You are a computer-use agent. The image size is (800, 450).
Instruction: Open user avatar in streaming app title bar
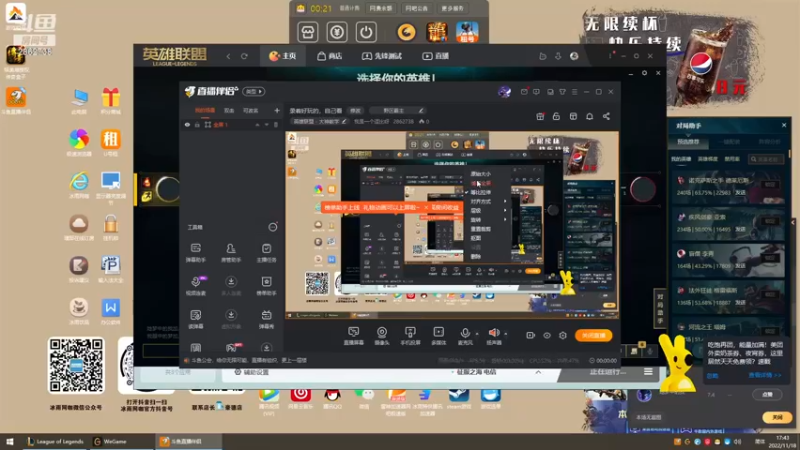point(504,92)
